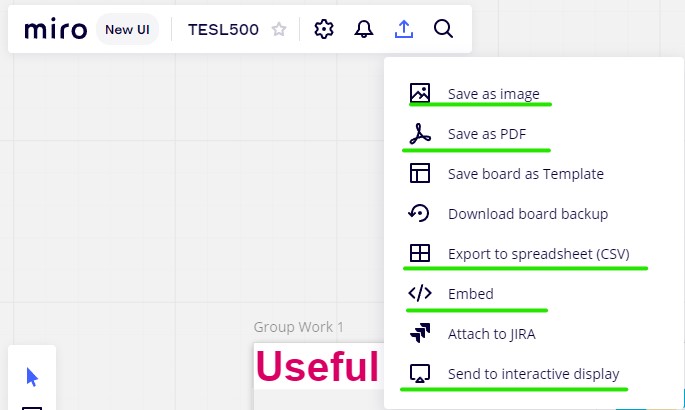Activate the select cursor tool
The image size is (685, 410).
pyautogui.click(x=32, y=377)
